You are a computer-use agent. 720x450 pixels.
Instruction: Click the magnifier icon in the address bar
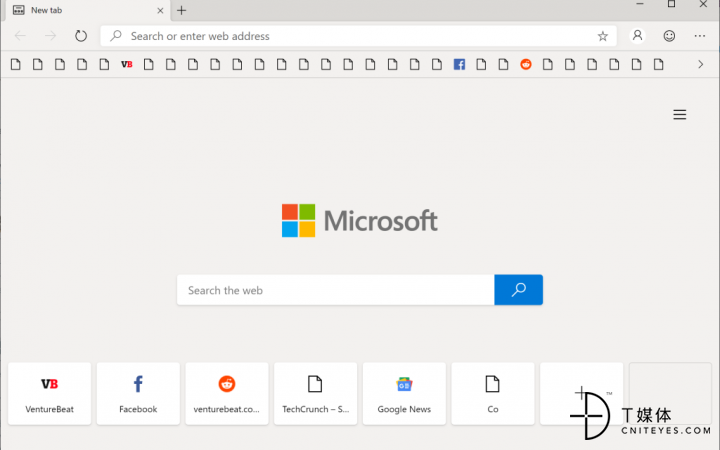click(116, 35)
